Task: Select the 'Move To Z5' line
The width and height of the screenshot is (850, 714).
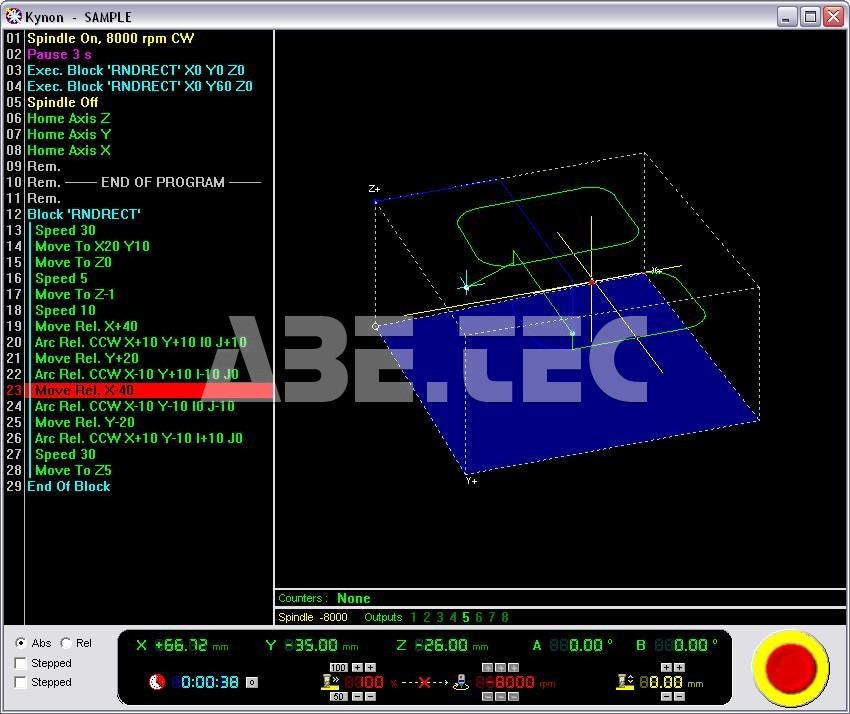Action: pos(73,471)
